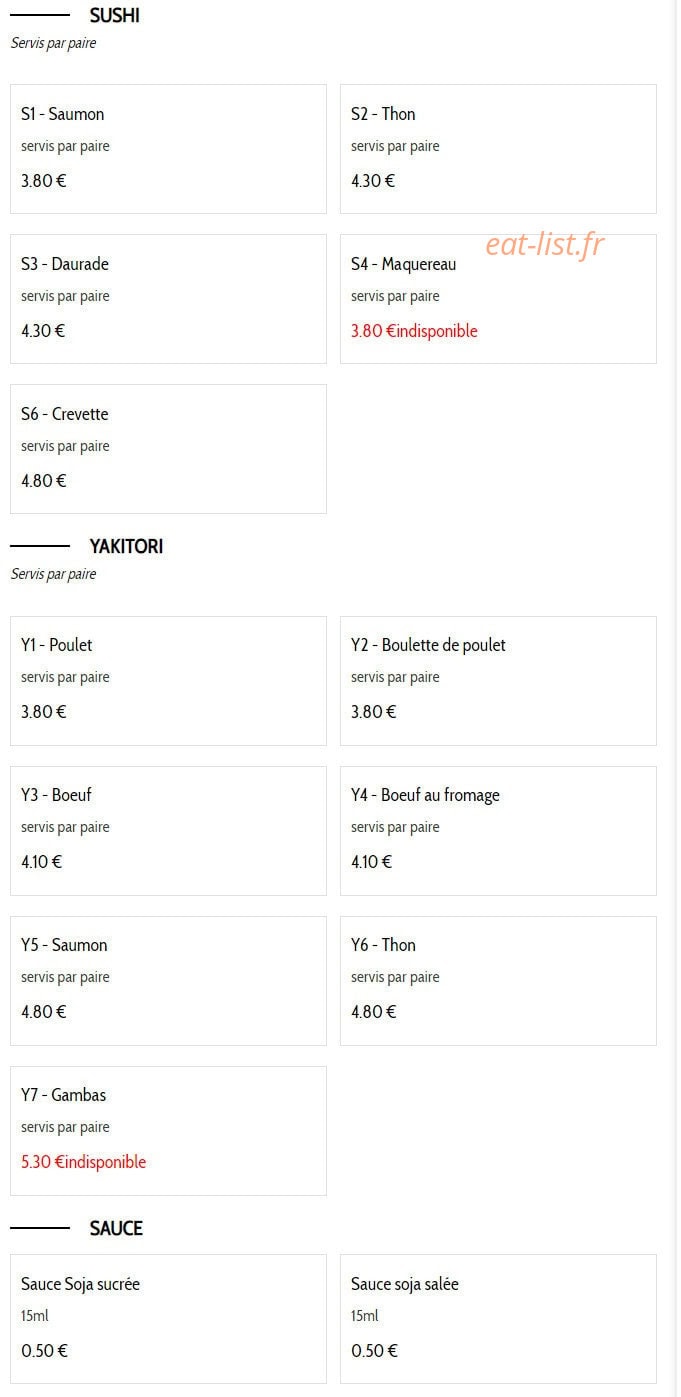
Task: Select the S6 - Crevette sushi card
Action: coord(168,449)
